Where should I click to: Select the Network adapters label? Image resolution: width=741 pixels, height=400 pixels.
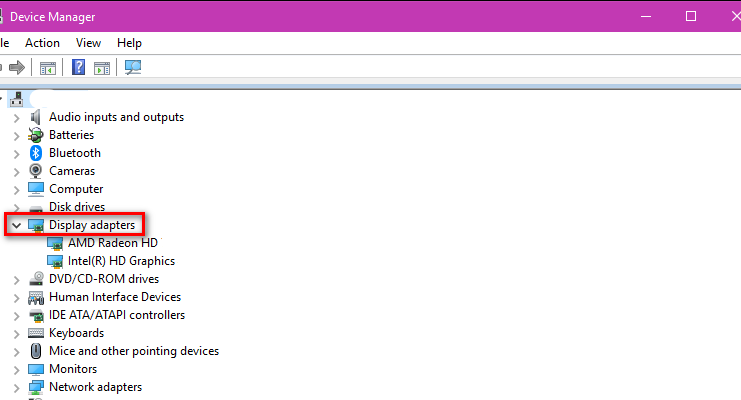[x=95, y=387]
